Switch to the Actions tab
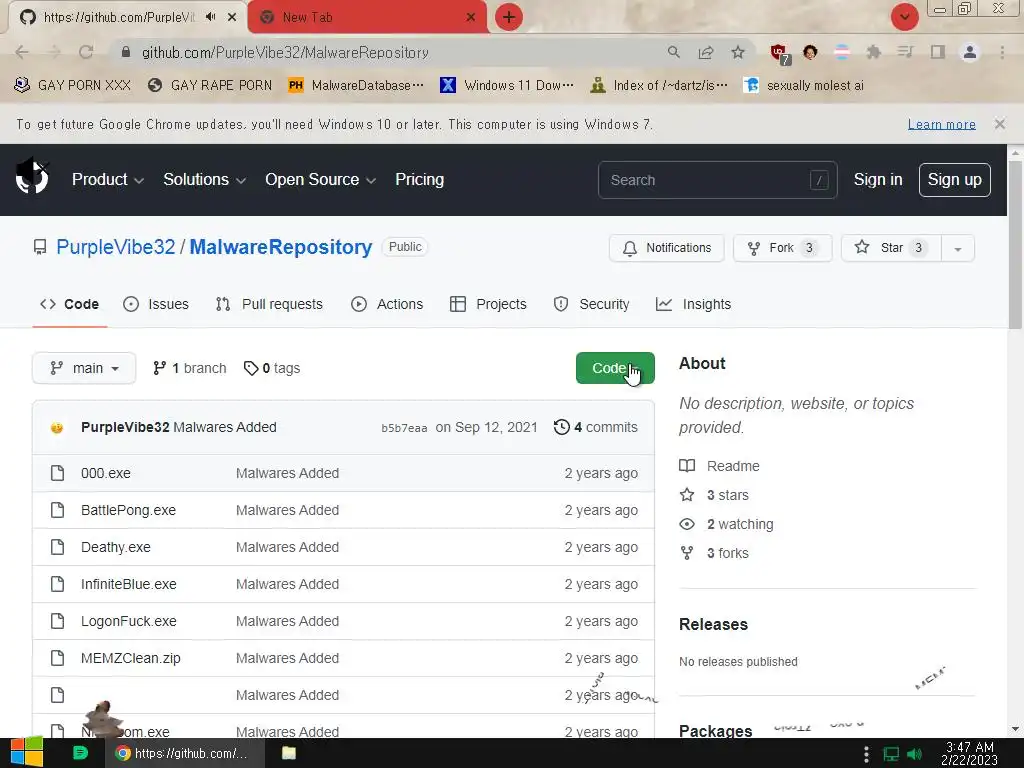Image resolution: width=1024 pixels, height=768 pixels. [387, 304]
